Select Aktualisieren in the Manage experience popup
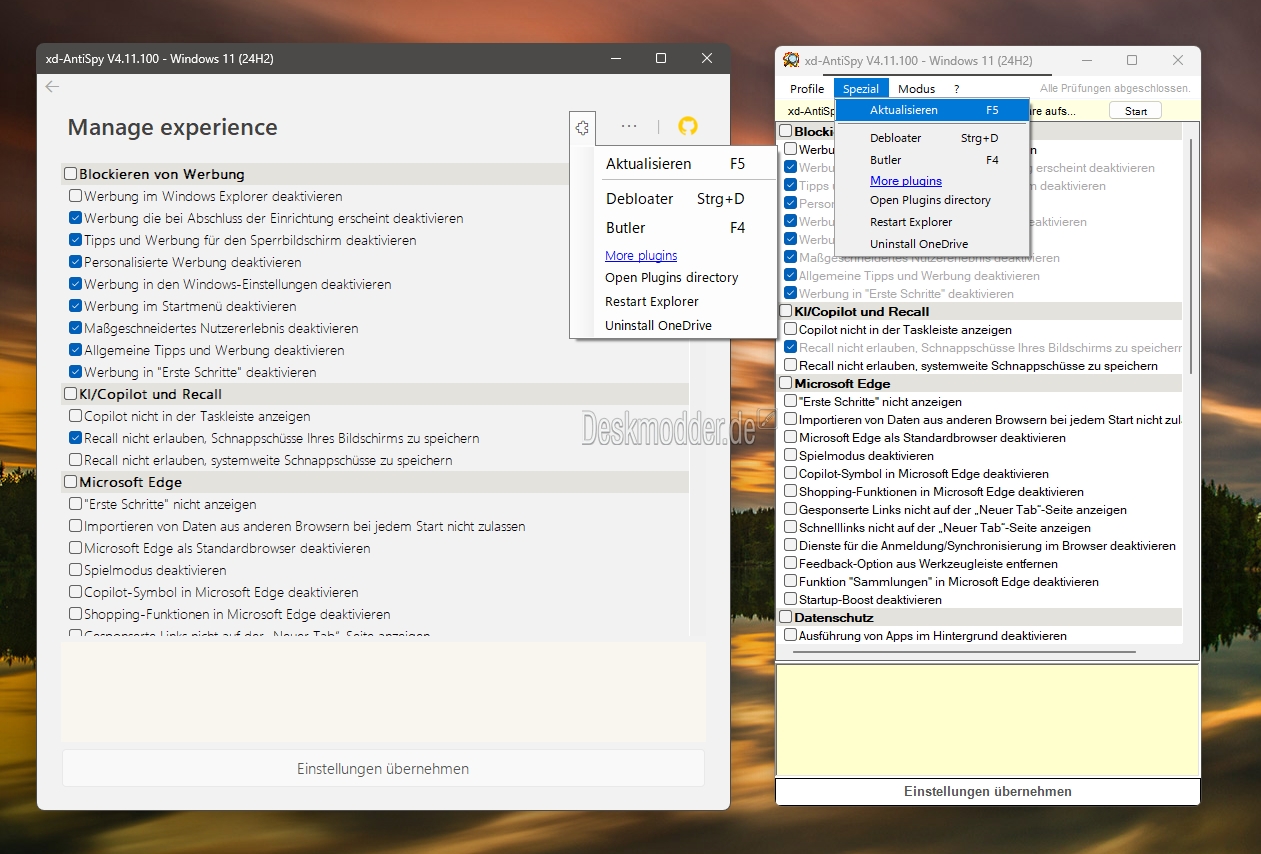This screenshot has height=854, width=1261. (688, 163)
